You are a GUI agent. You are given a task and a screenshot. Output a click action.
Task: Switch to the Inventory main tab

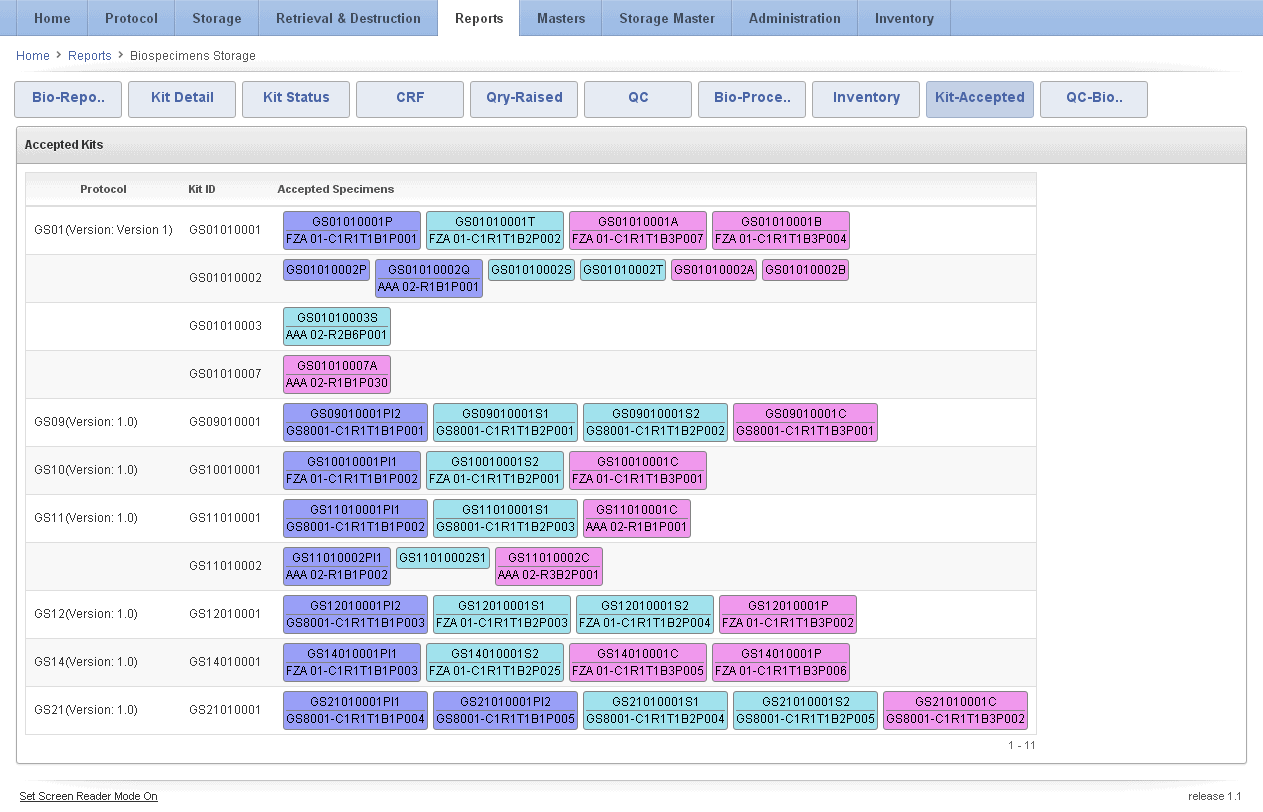pos(903,18)
